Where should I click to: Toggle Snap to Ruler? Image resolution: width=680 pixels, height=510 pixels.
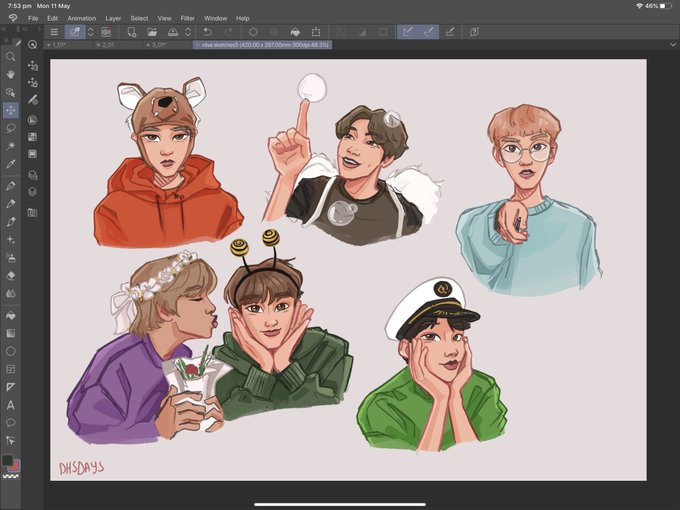click(x=408, y=32)
